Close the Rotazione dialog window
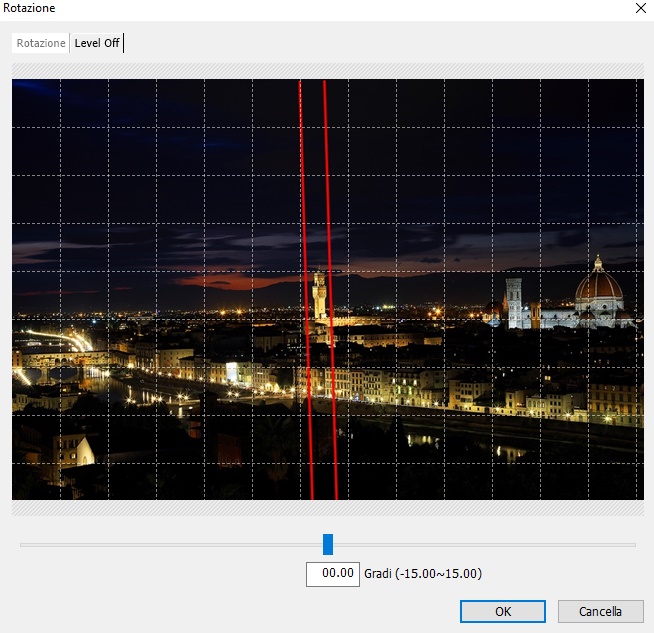This screenshot has width=654, height=633. pos(640,8)
